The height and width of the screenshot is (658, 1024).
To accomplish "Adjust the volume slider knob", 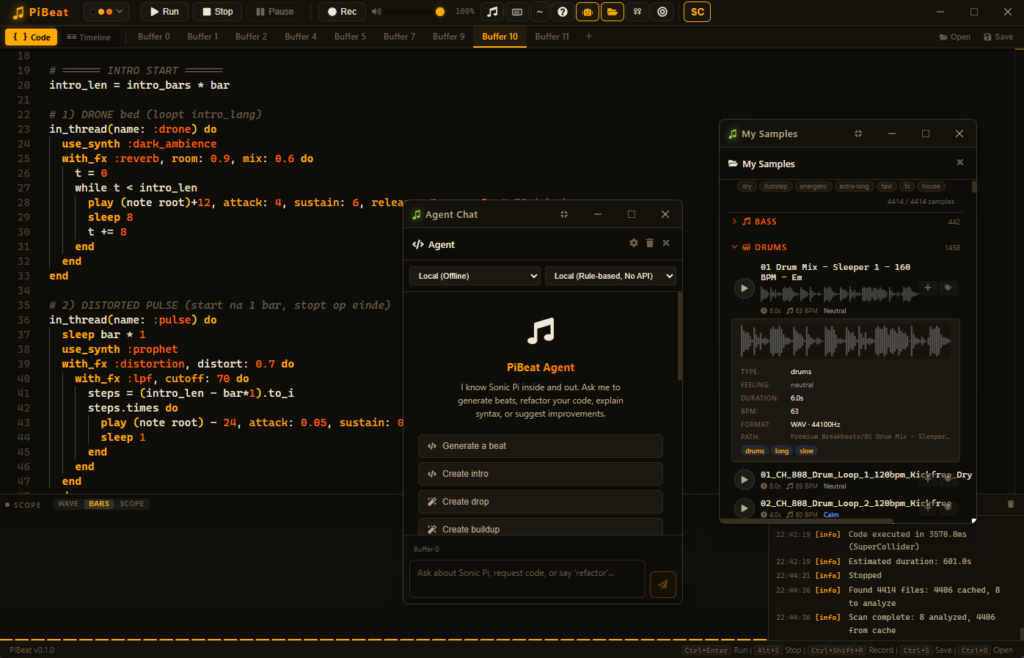I will 440,12.
